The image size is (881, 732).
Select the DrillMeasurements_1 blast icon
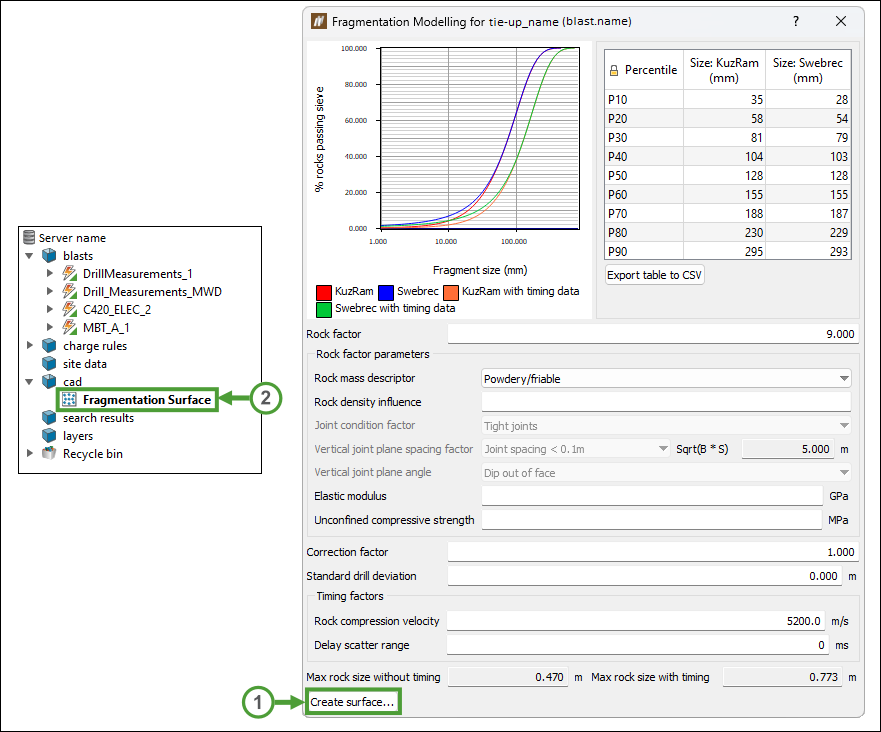(70, 274)
